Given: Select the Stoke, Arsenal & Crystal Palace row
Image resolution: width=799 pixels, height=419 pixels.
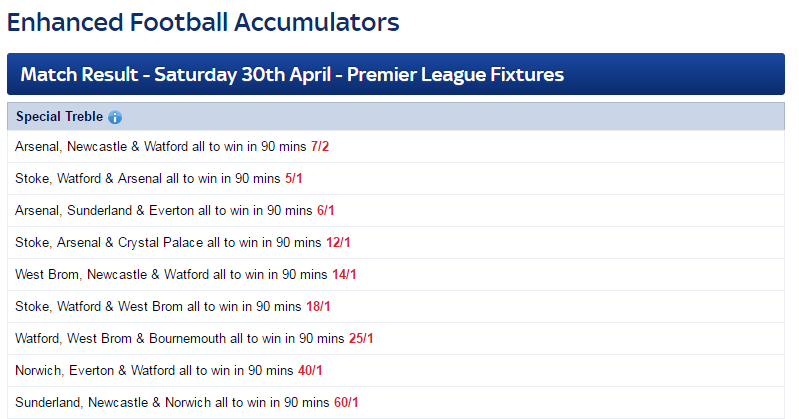Looking at the screenshot, I should [396, 243].
